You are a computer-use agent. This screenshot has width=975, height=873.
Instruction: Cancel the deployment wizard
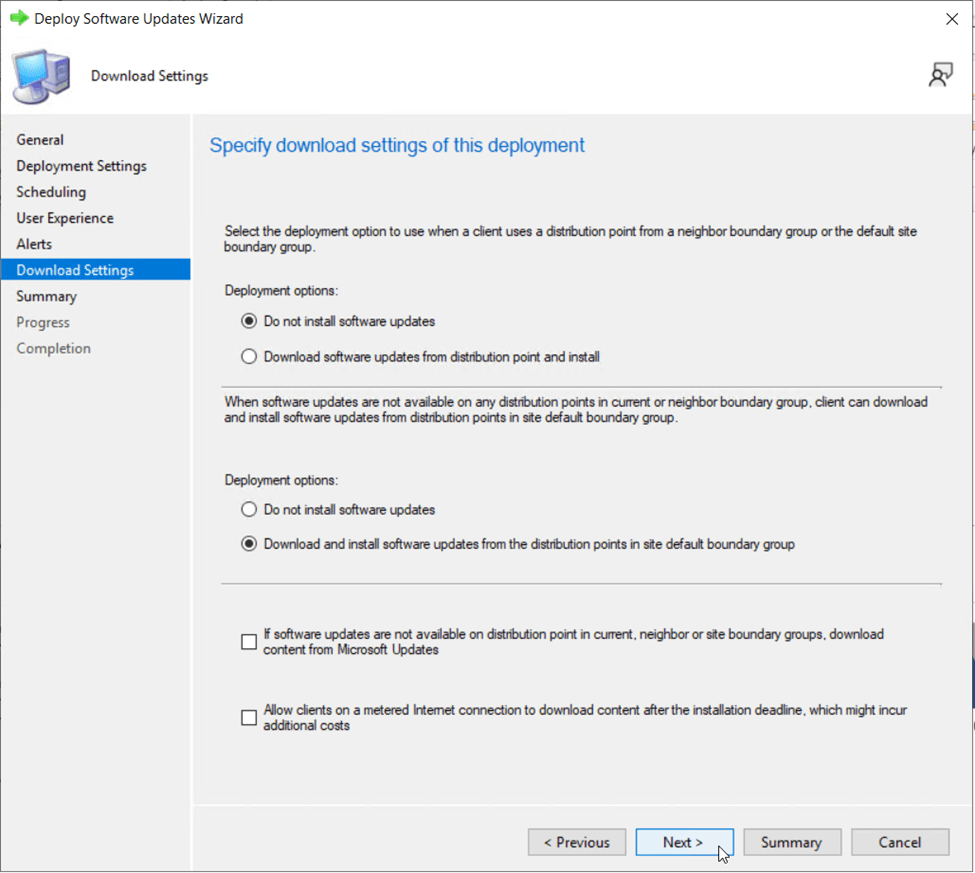coord(899,842)
